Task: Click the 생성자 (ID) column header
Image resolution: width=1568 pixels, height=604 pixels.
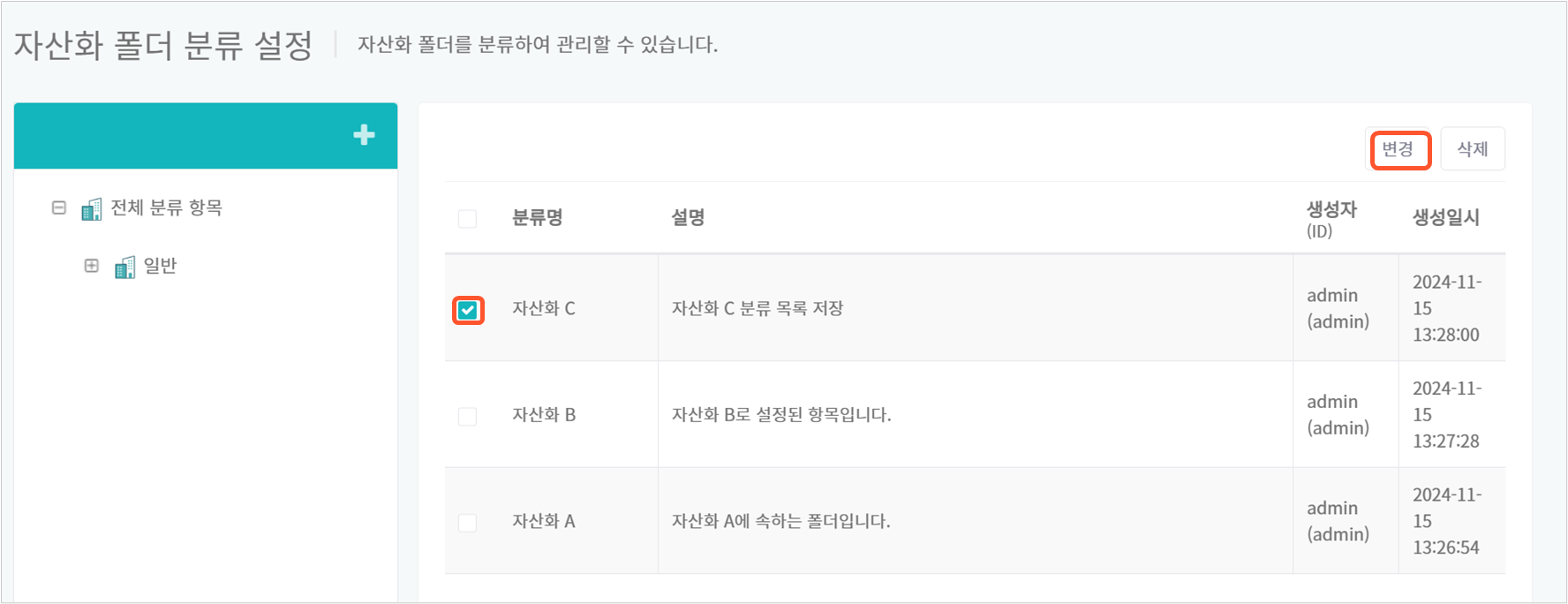Action: click(1331, 220)
